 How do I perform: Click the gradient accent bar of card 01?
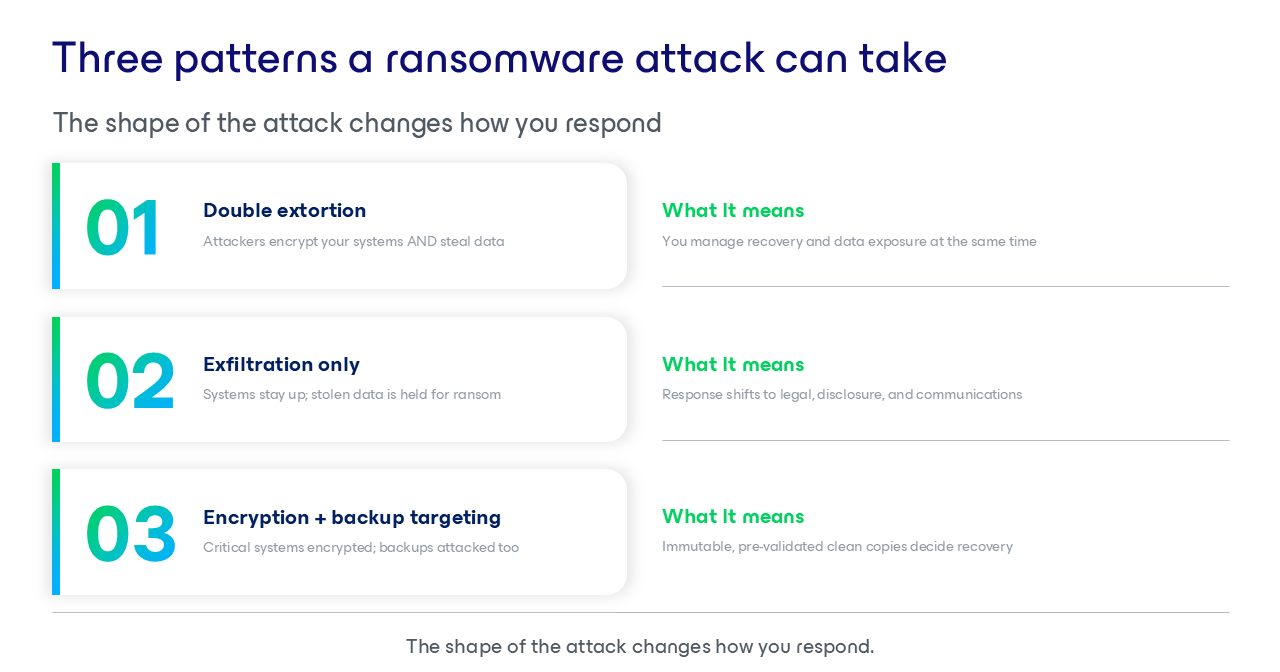point(56,226)
